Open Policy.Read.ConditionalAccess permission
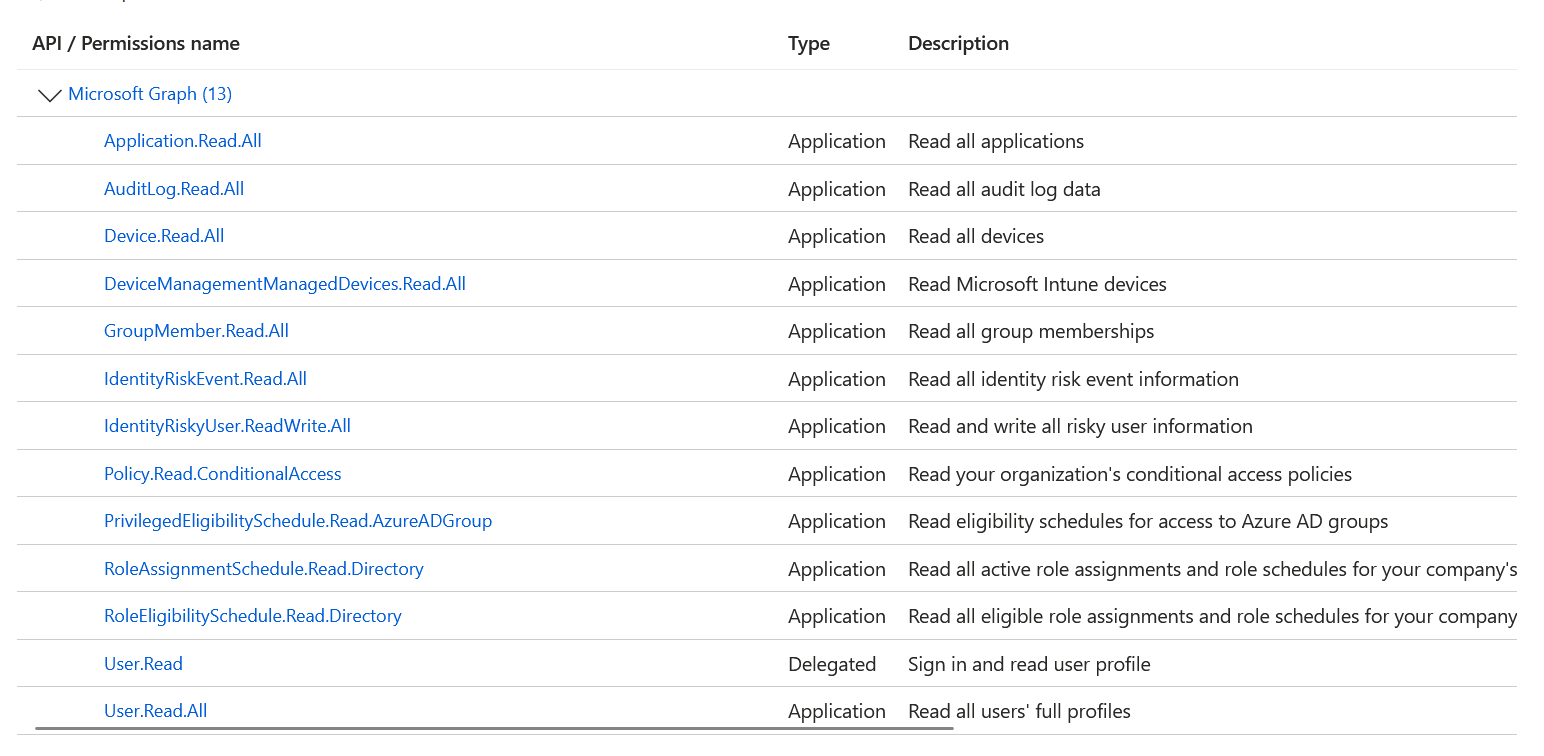 click(223, 474)
